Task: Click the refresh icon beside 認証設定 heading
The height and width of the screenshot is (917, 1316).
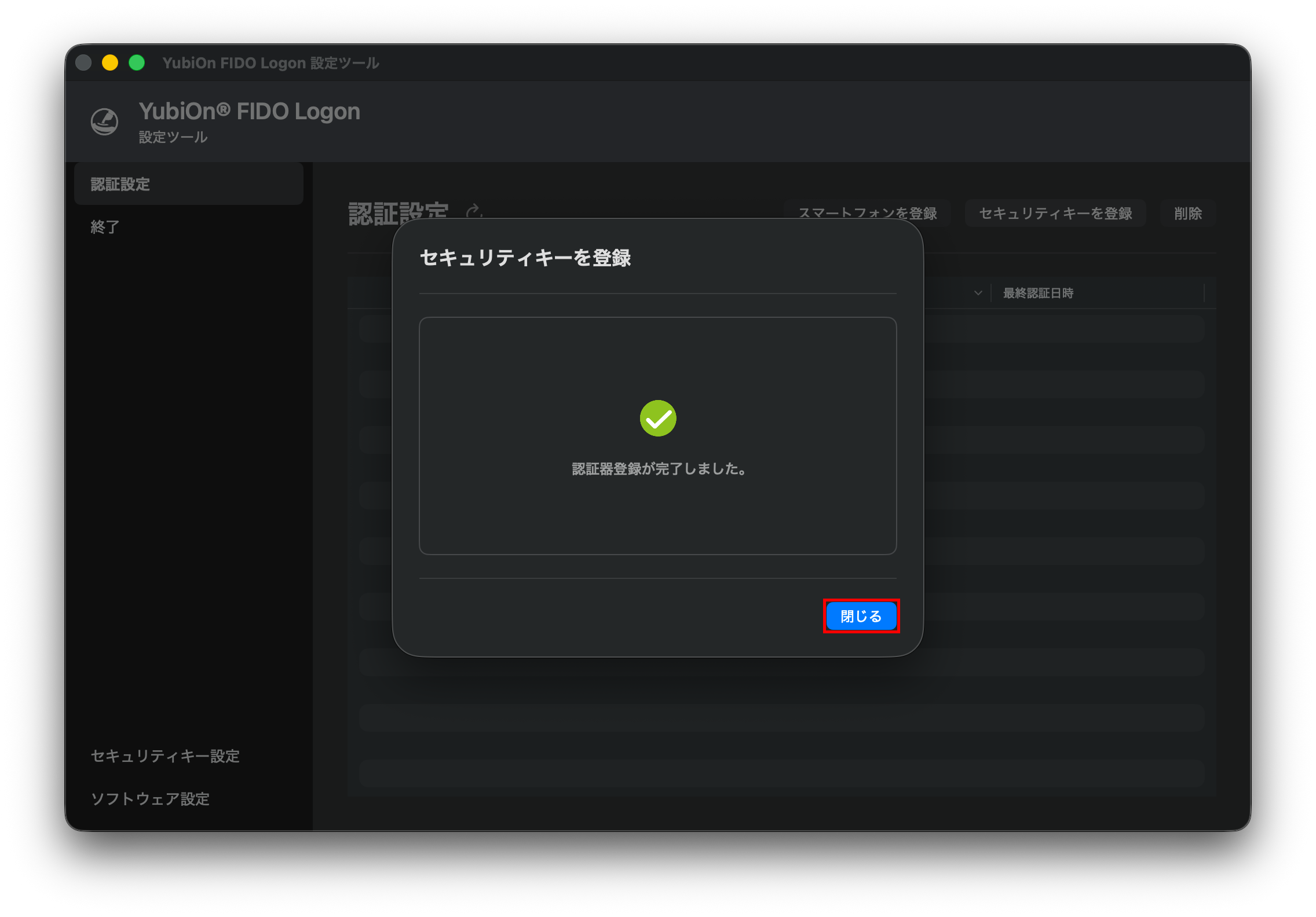Action: pyautogui.click(x=474, y=212)
